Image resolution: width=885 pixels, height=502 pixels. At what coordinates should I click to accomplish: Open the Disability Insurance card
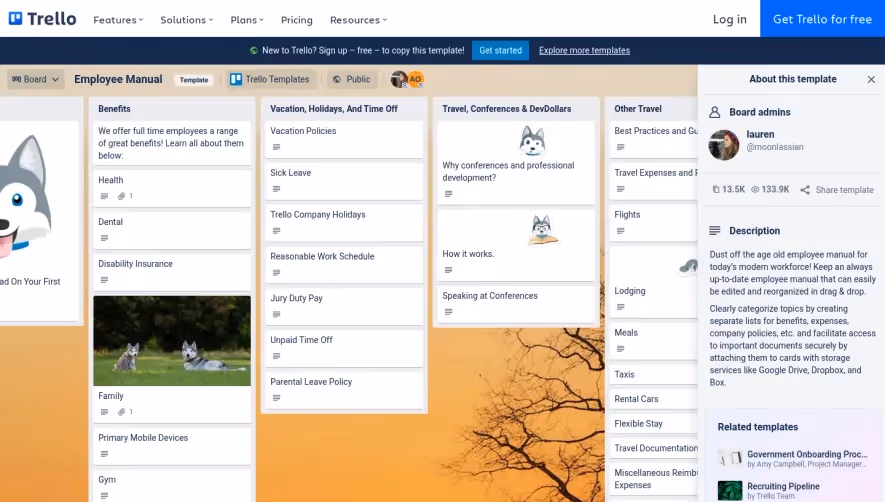(172, 272)
